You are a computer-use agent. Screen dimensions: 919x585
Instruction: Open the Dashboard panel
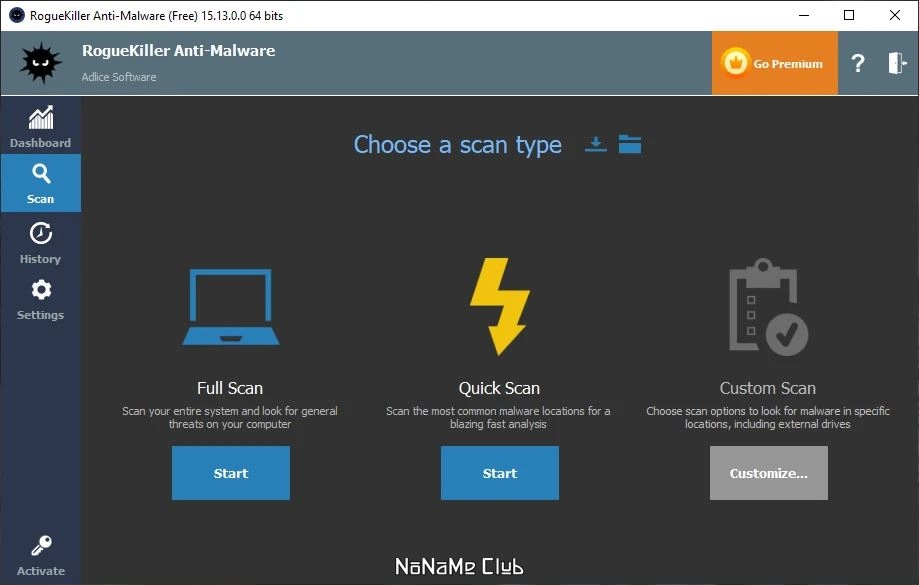point(40,127)
